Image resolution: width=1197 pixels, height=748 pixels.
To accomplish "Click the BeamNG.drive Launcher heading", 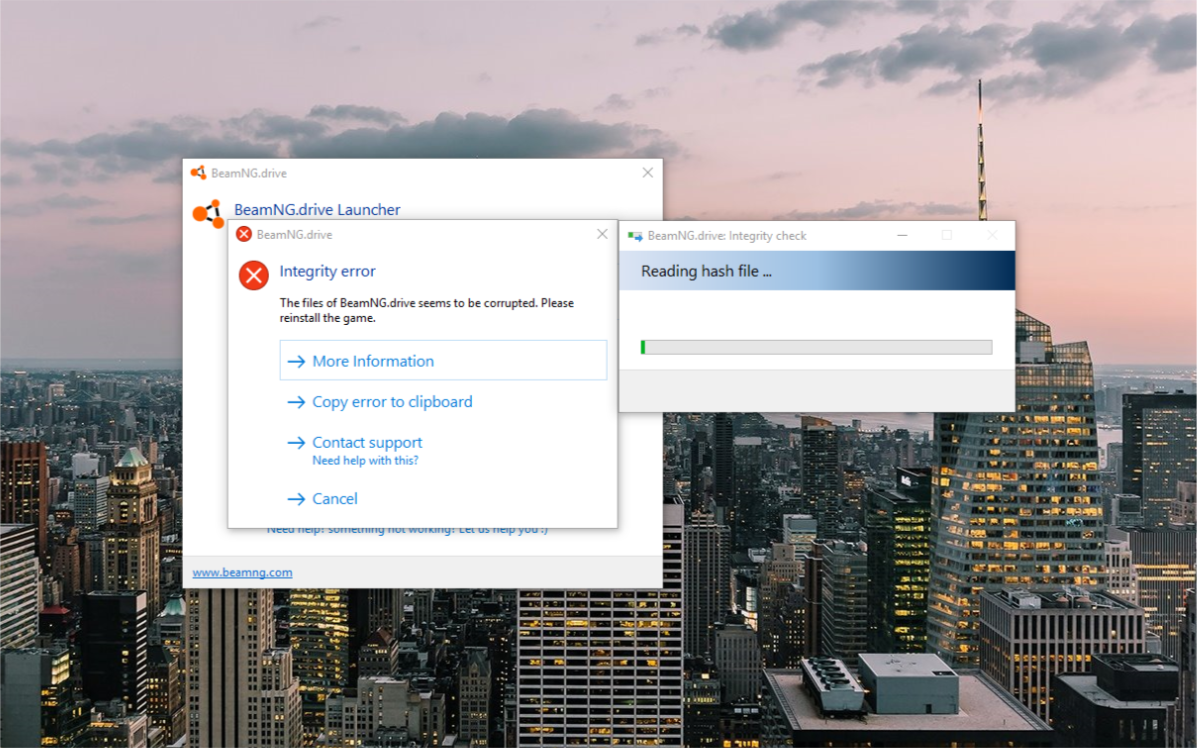I will 317,209.
